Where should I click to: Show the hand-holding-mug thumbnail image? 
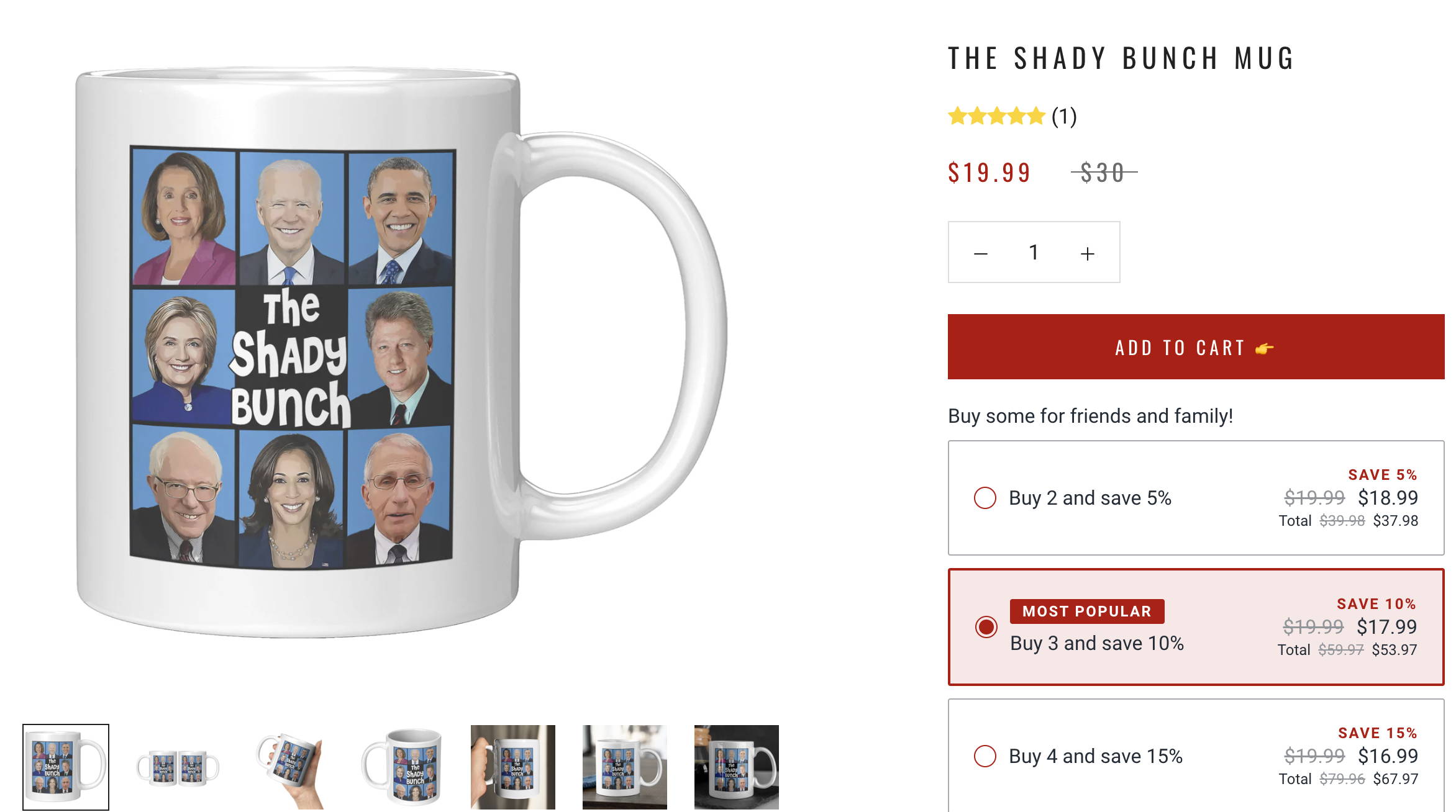point(289,767)
